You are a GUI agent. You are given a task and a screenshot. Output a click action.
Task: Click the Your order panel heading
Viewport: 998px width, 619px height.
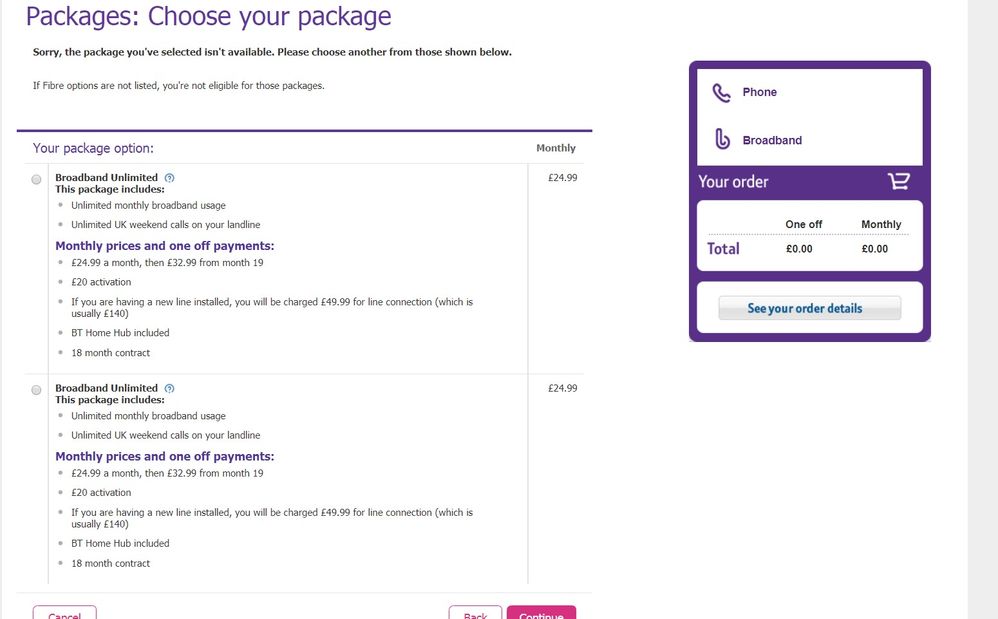733,182
